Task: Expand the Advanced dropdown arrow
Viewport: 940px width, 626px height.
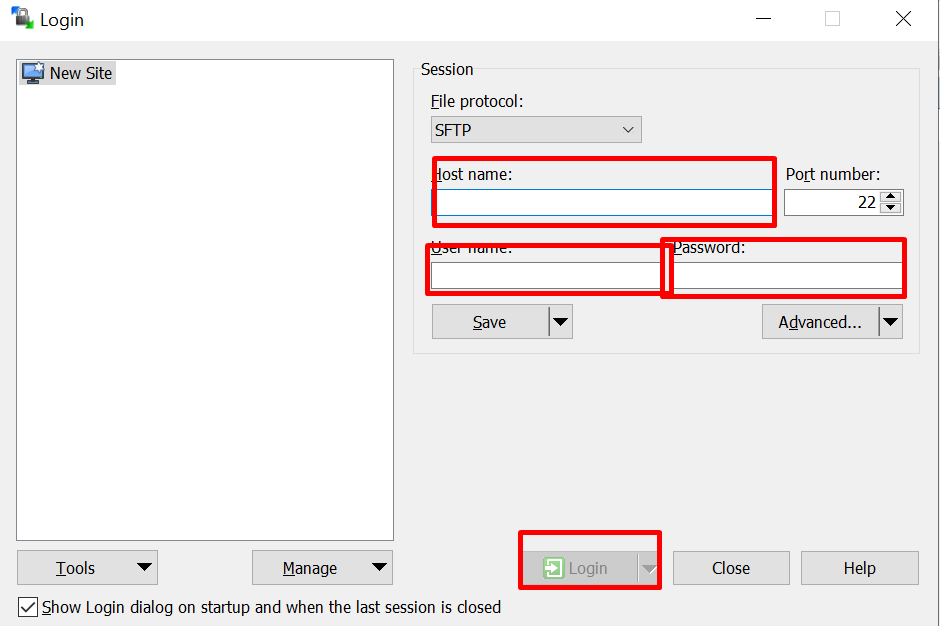Action: point(891,322)
